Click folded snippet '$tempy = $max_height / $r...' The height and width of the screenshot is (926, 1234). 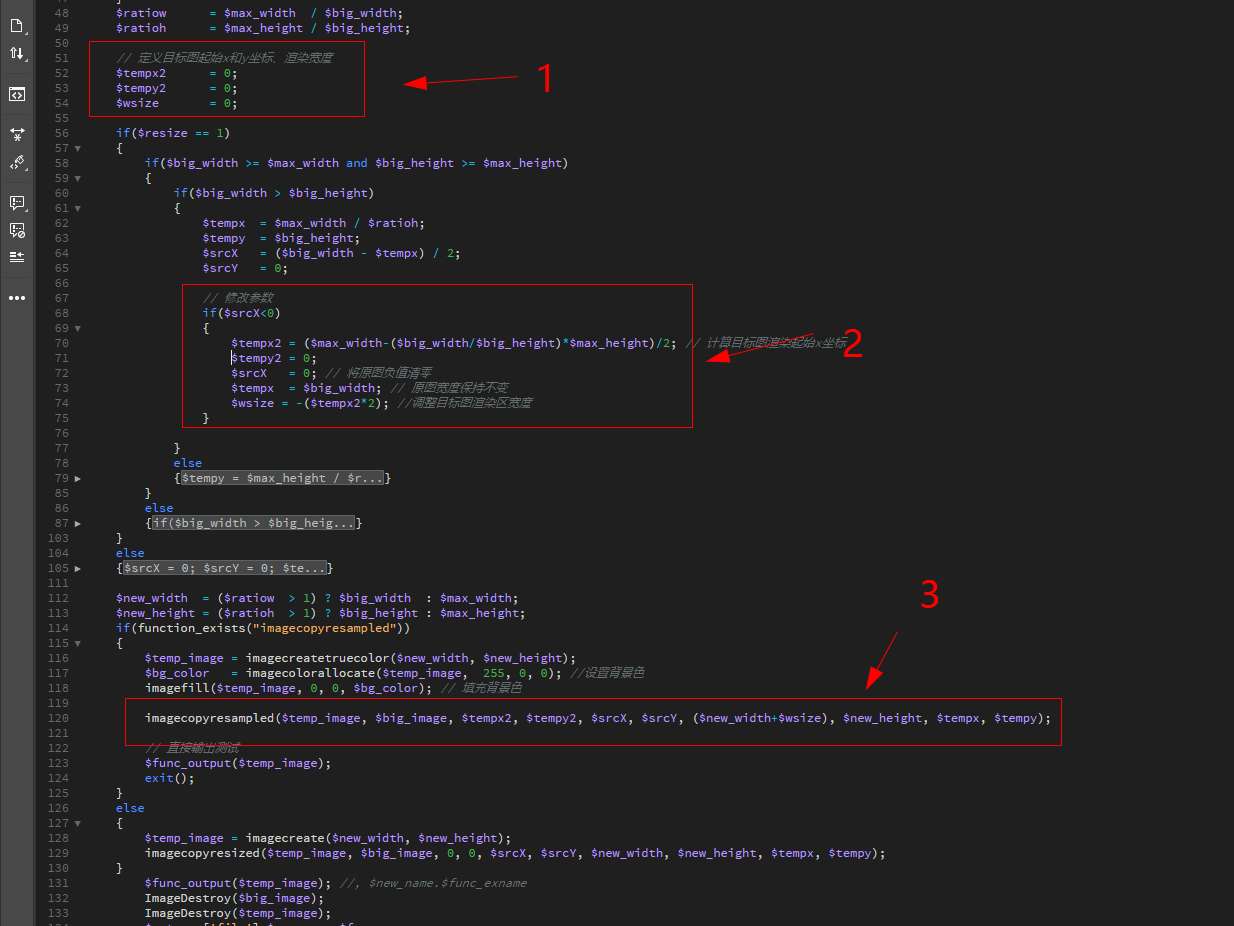pos(282,478)
